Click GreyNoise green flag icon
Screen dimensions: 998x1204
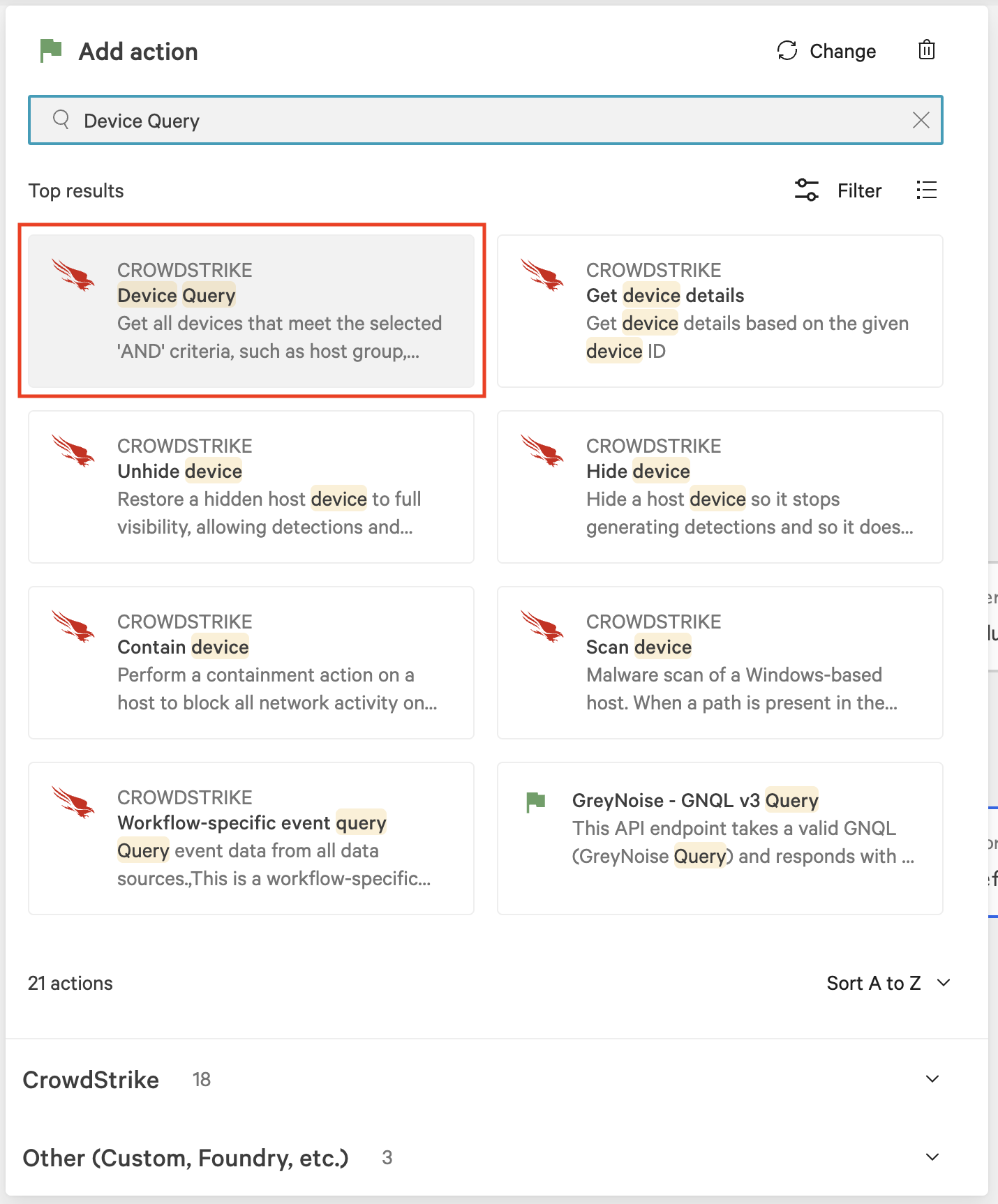pyautogui.click(x=535, y=802)
